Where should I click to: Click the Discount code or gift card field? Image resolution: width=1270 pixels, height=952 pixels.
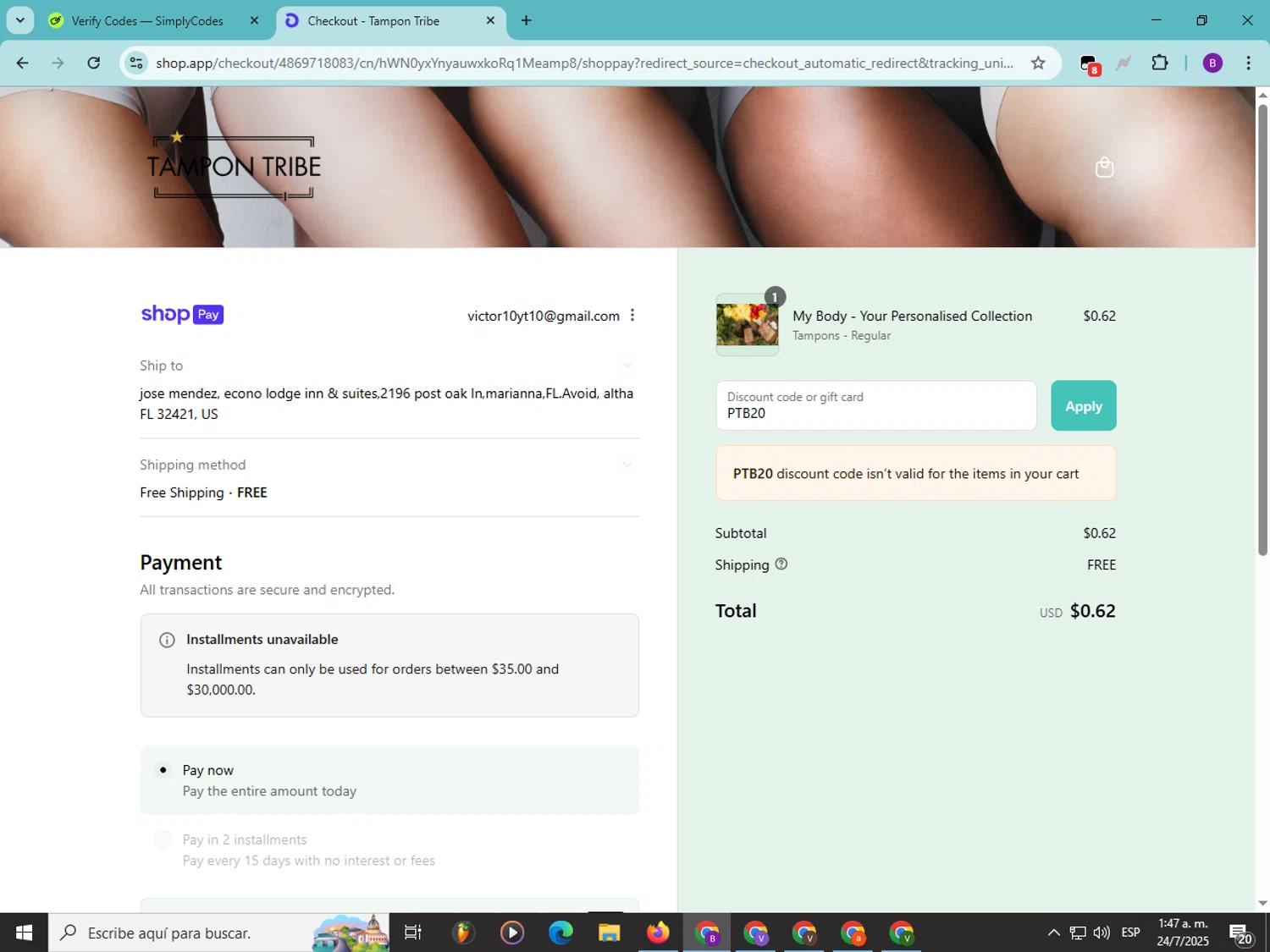(876, 405)
